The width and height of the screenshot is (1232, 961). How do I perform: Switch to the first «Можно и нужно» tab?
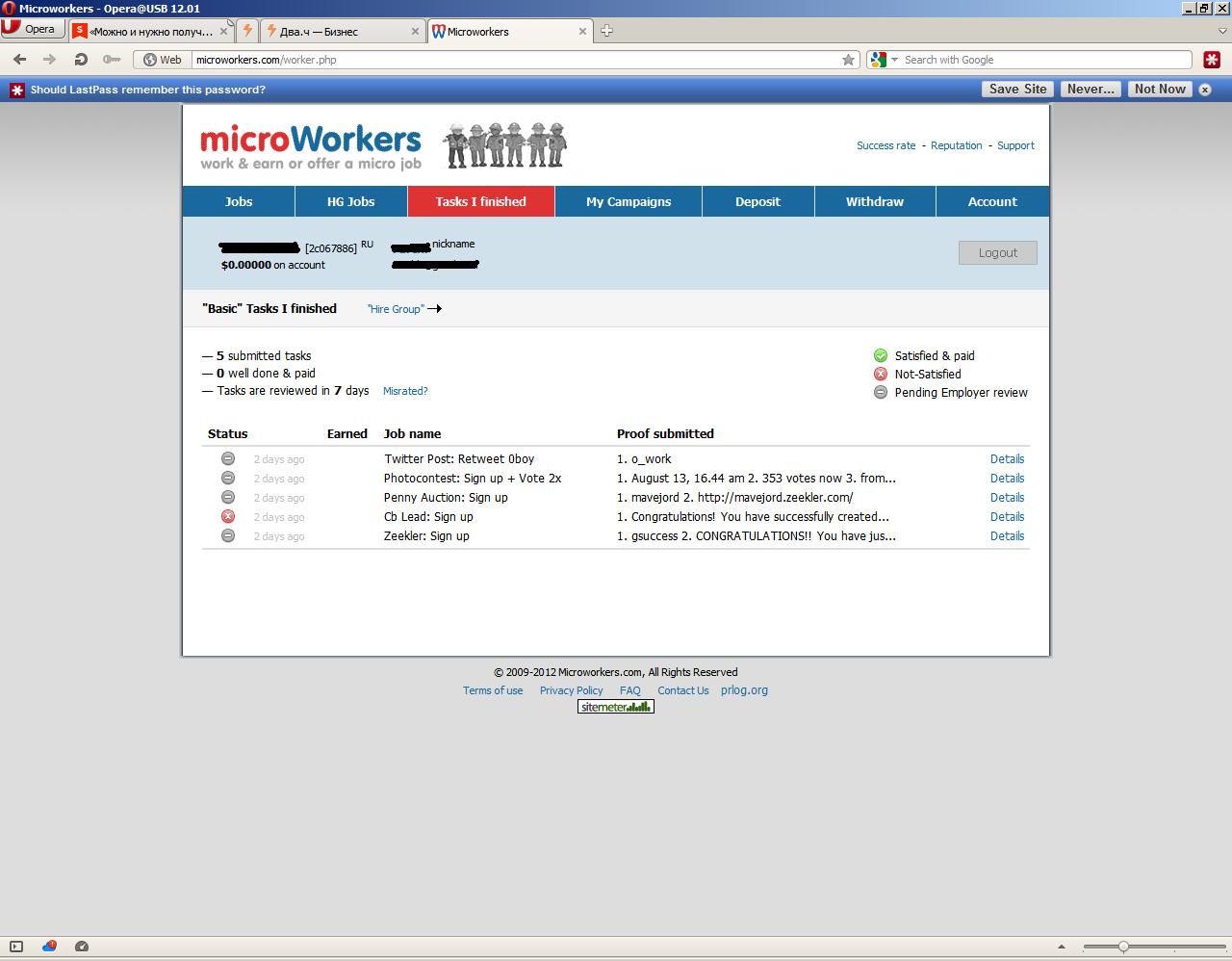tap(150, 31)
